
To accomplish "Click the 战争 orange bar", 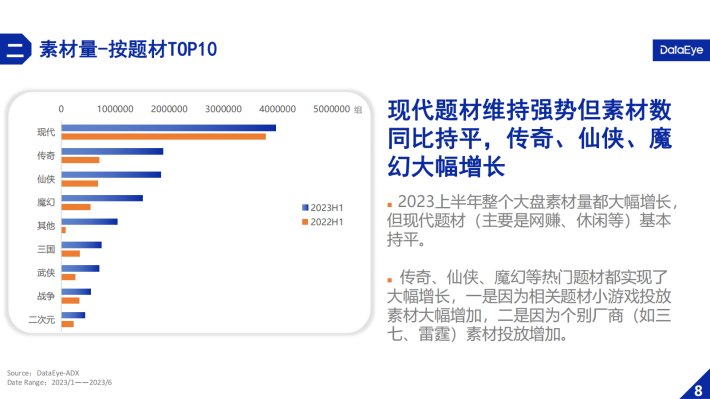I will (71, 301).
